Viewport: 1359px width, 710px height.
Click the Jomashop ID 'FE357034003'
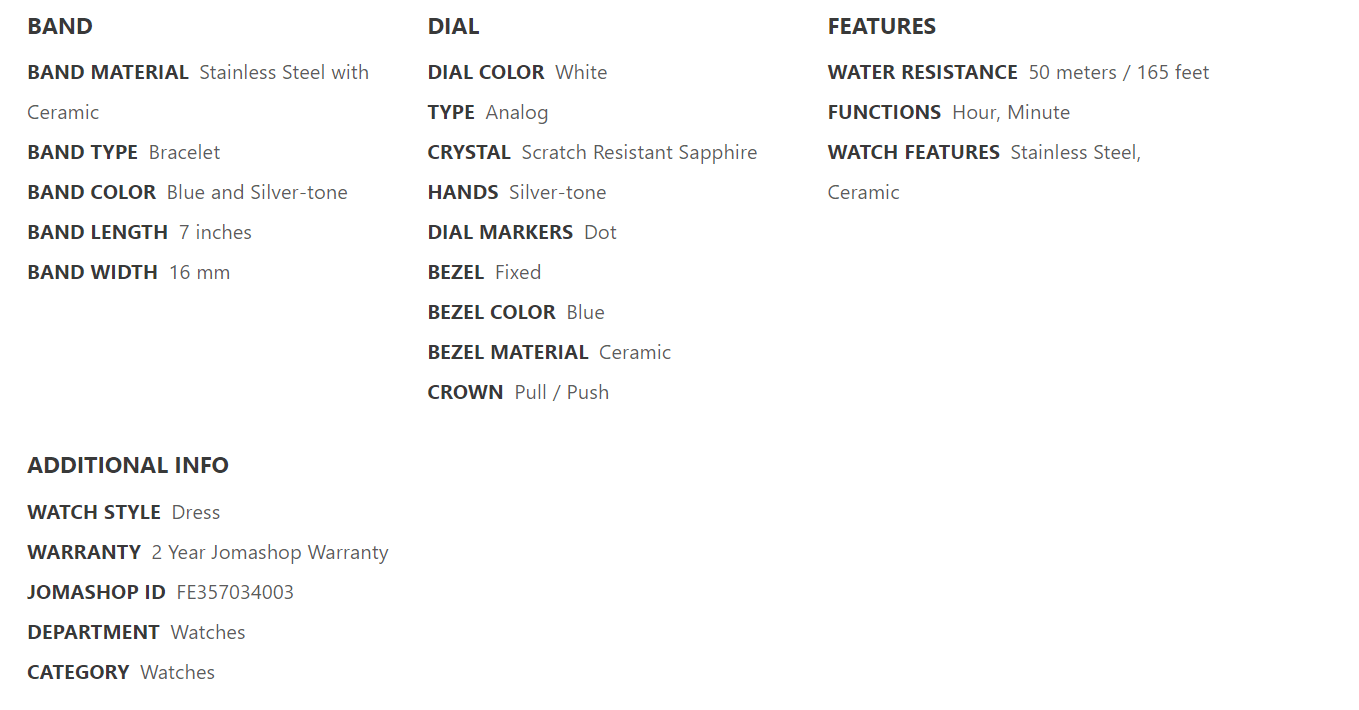[x=235, y=592]
